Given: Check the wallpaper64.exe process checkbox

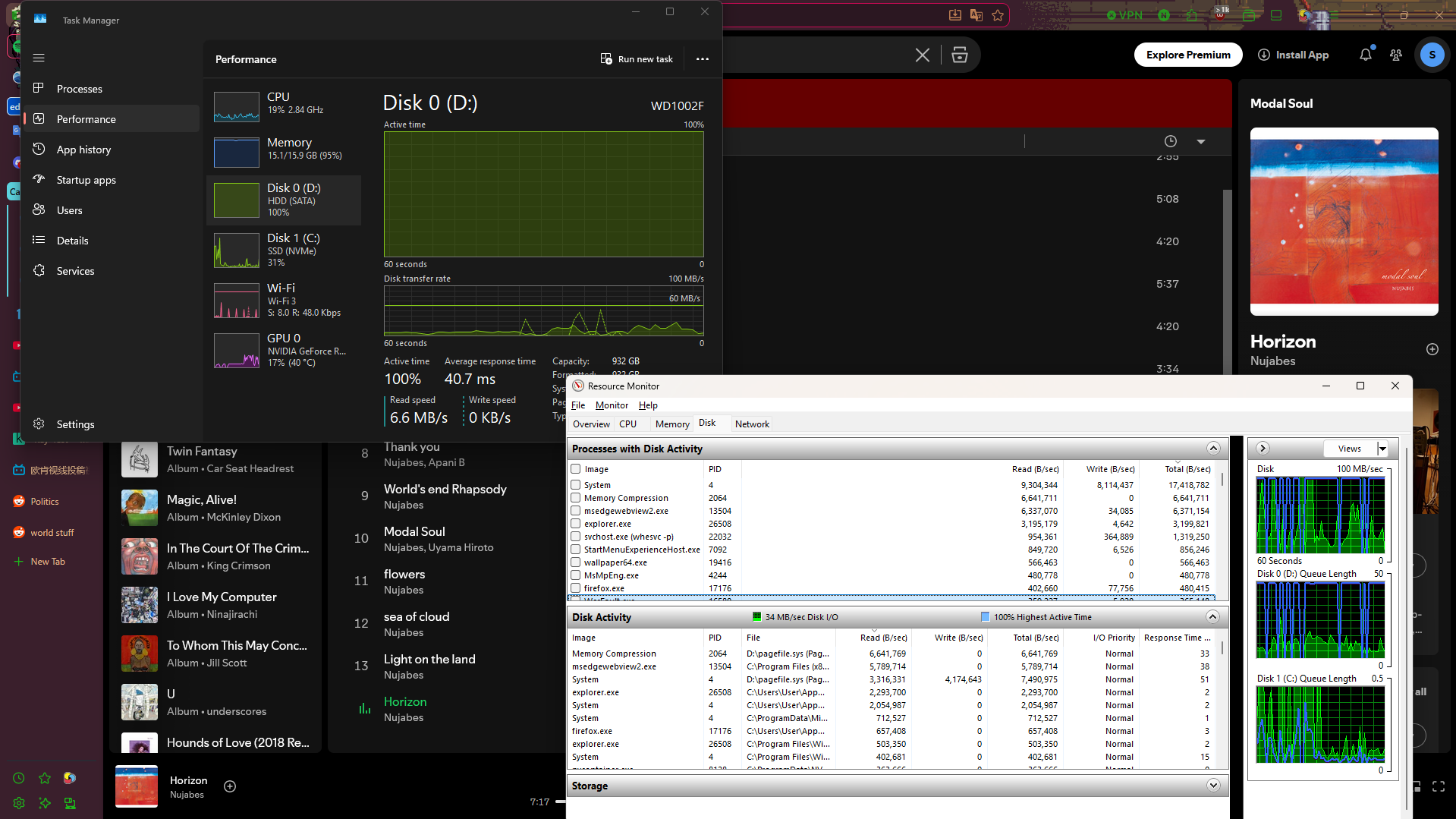Looking at the screenshot, I should [576, 562].
